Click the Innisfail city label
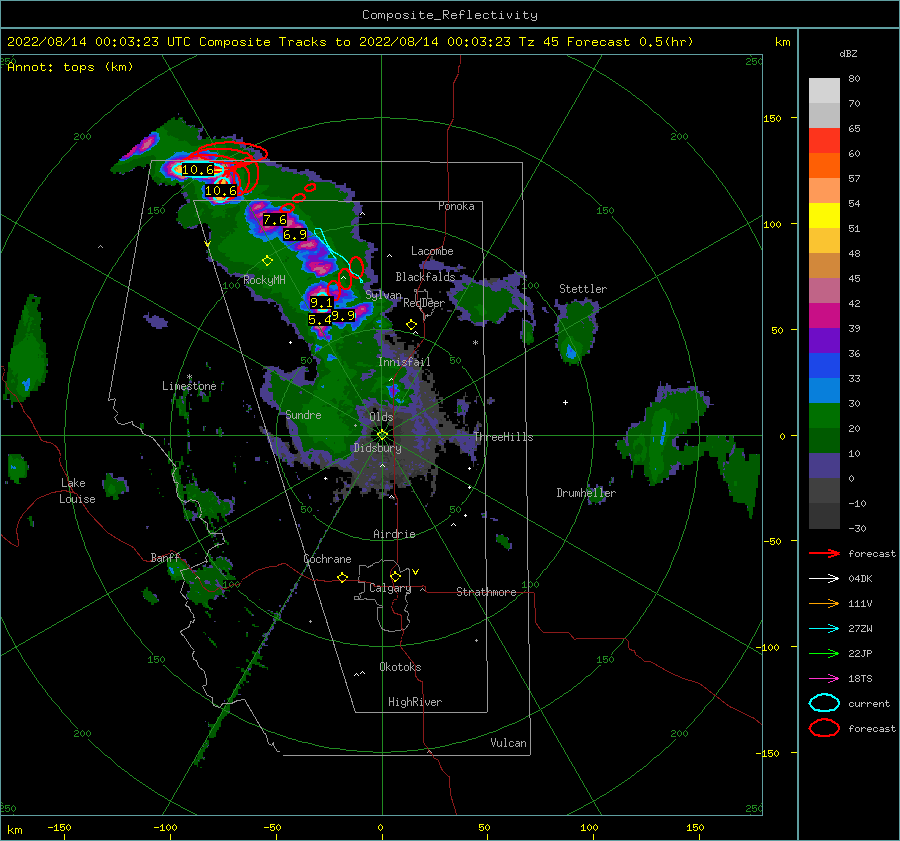The height and width of the screenshot is (841, 900). pyautogui.click(x=404, y=362)
